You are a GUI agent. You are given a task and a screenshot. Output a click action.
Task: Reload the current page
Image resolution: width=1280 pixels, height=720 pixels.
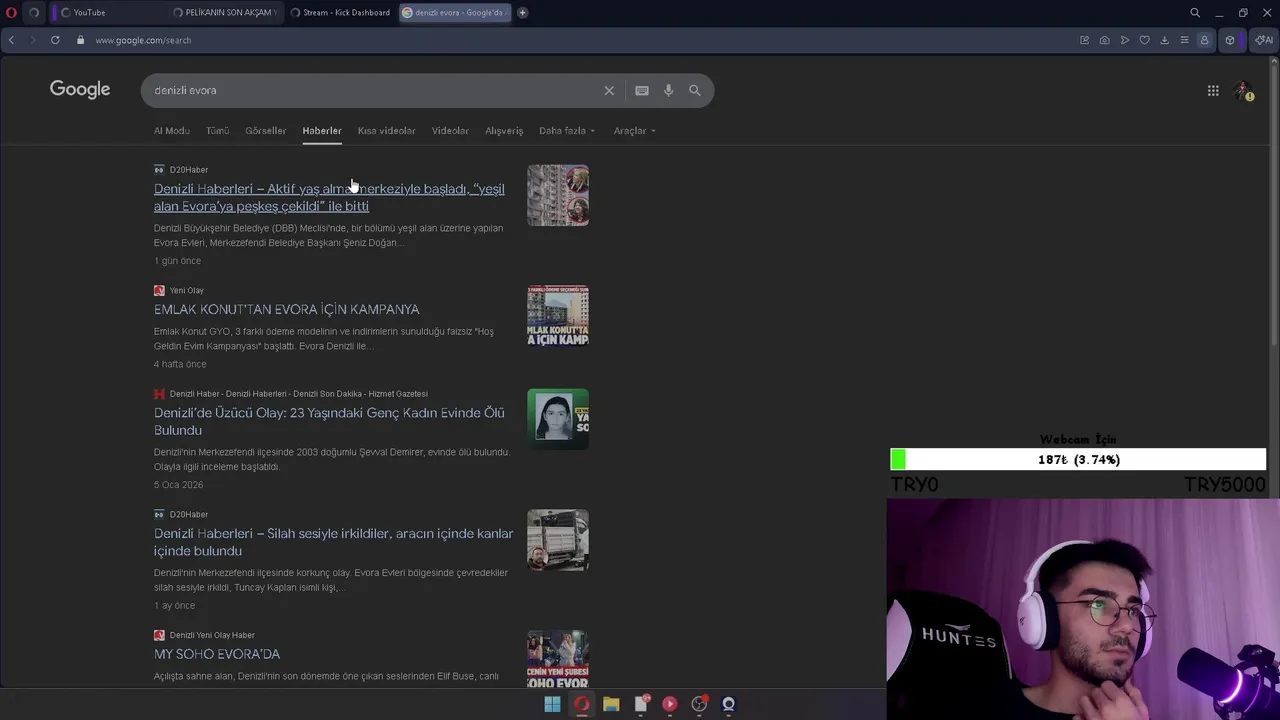pyautogui.click(x=55, y=40)
